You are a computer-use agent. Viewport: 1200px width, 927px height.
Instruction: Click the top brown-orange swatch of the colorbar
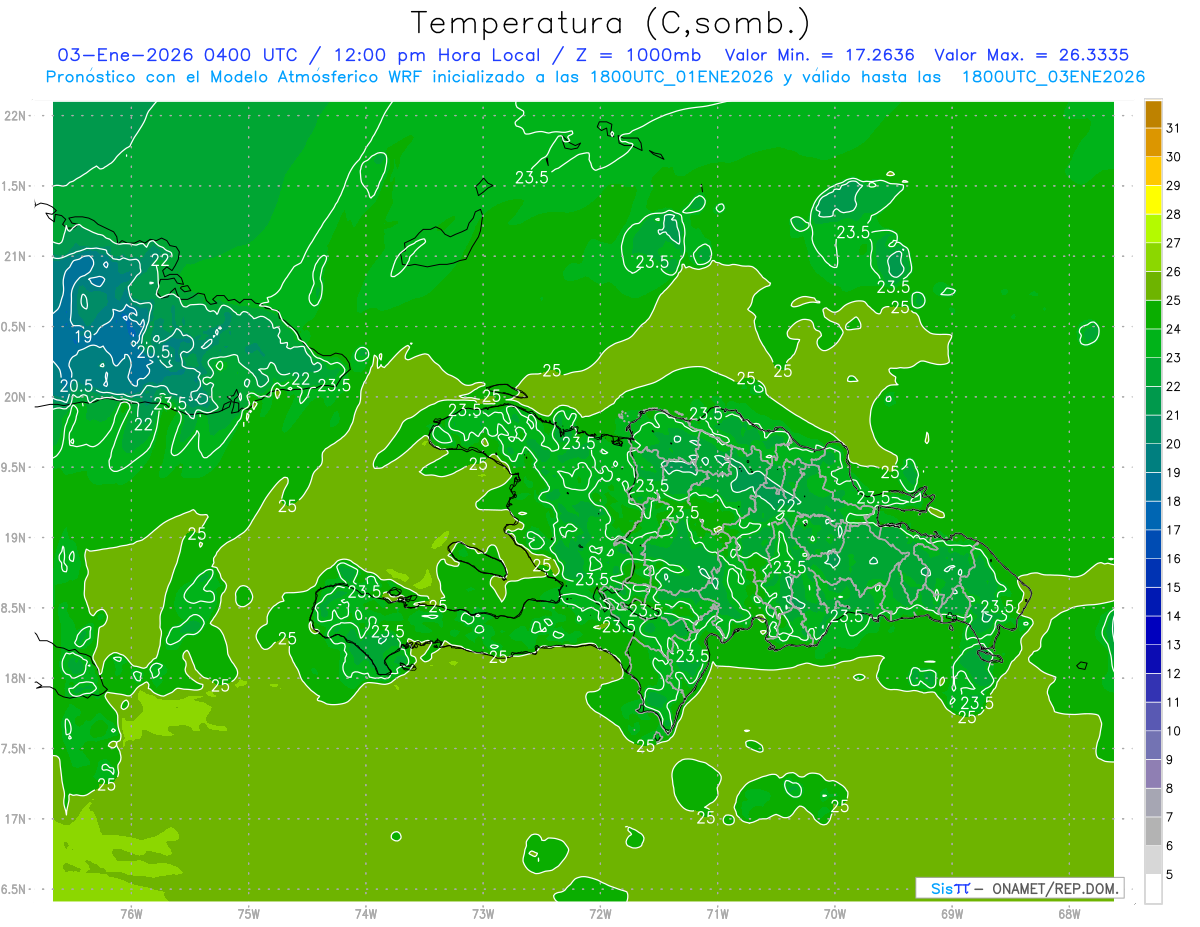pyautogui.click(x=1153, y=116)
